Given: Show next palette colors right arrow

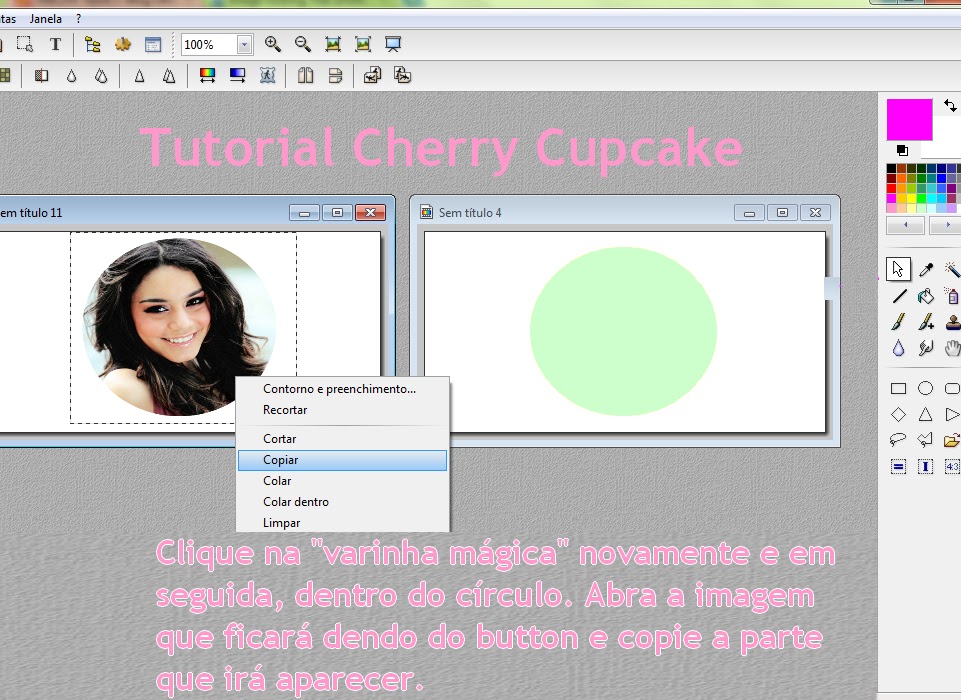Looking at the screenshot, I should point(947,225).
